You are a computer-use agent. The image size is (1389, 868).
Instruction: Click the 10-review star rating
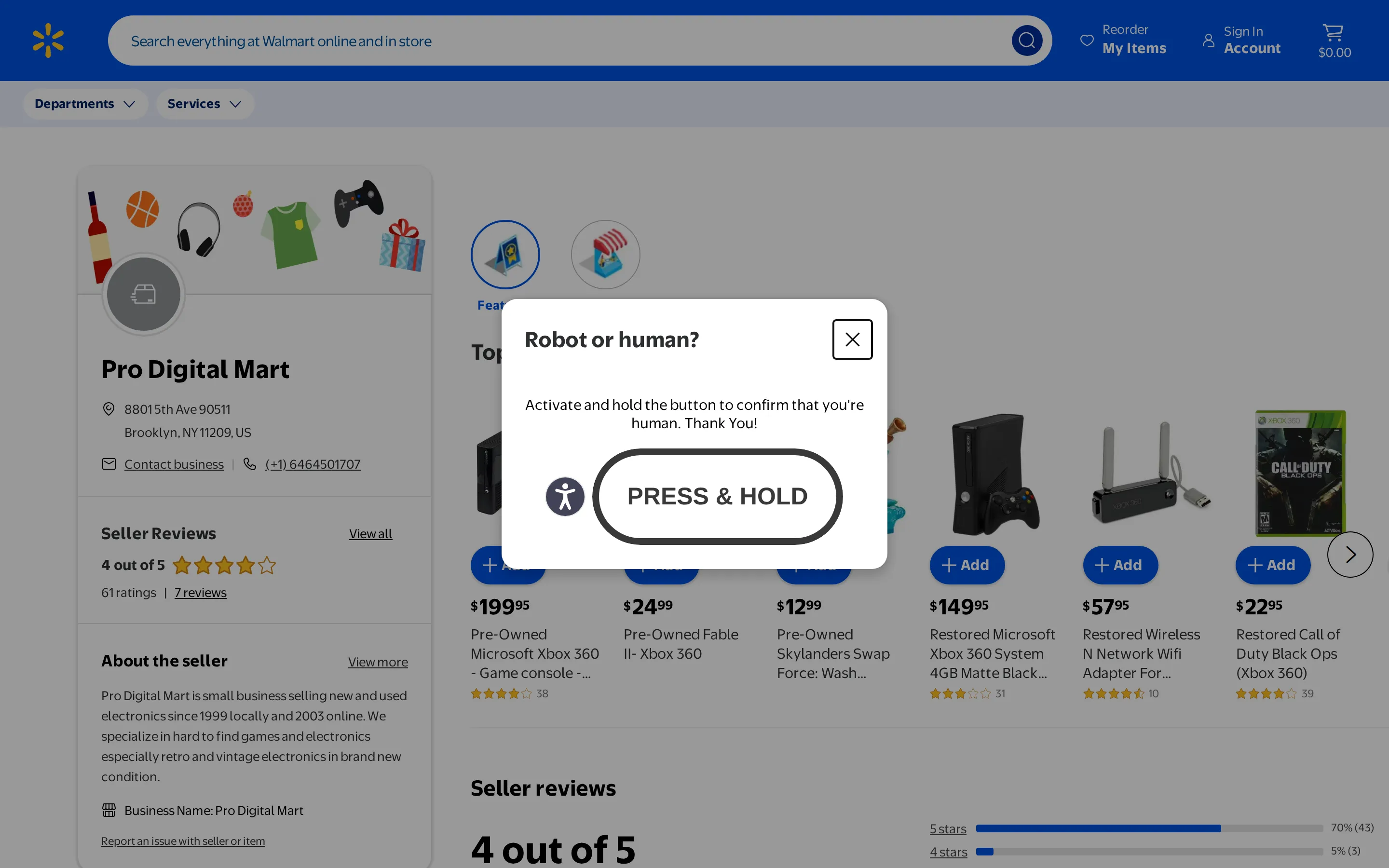click(1114, 693)
